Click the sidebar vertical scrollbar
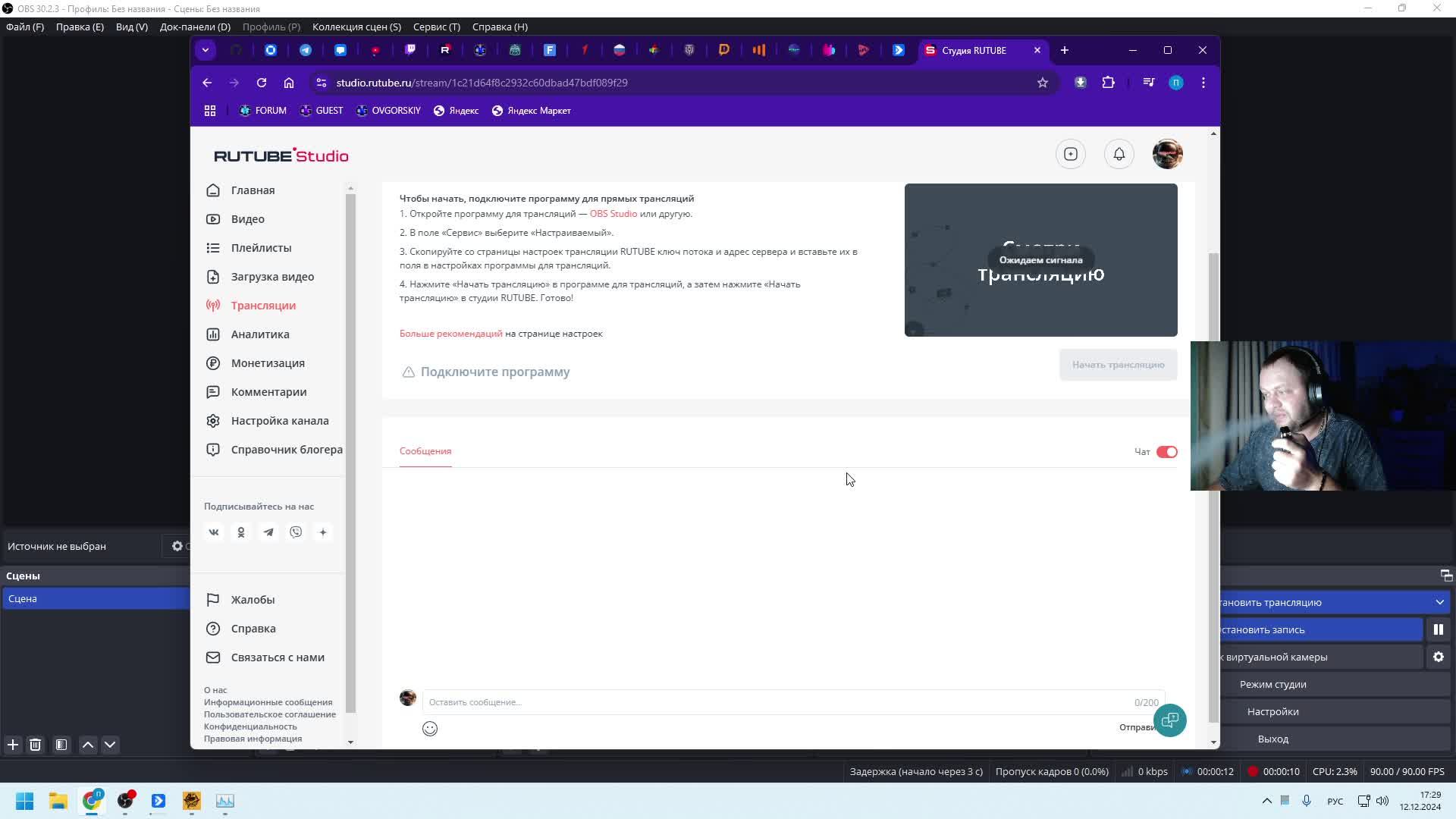The image size is (1456, 819). click(350, 455)
